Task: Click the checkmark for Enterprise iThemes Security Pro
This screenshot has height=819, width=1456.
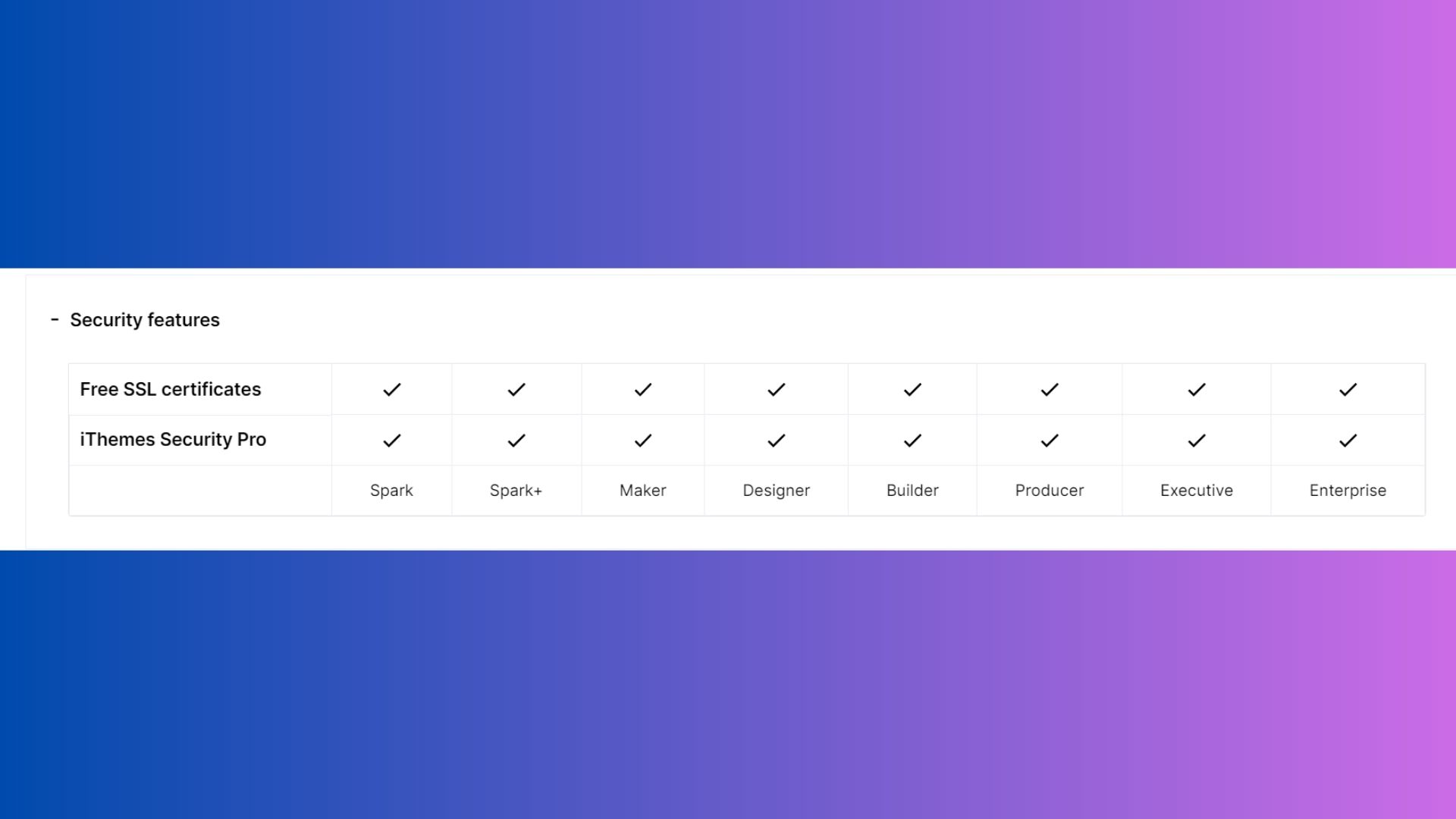Action: point(1348,440)
